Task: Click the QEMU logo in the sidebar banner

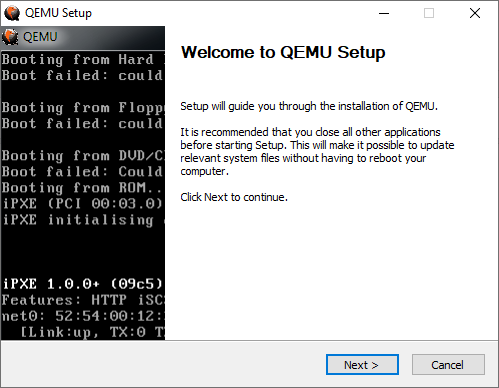Action: (x=10, y=37)
